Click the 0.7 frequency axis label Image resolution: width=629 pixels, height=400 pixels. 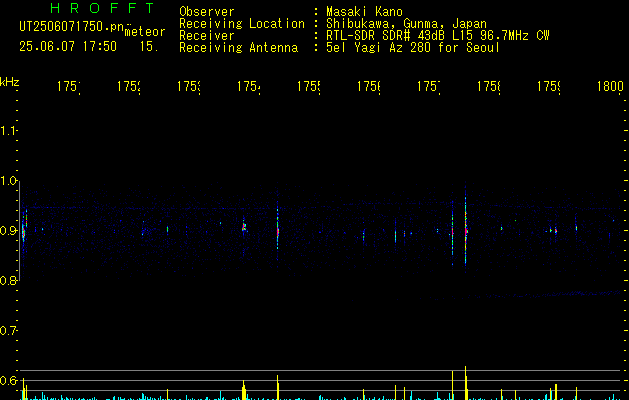[8, 331]
